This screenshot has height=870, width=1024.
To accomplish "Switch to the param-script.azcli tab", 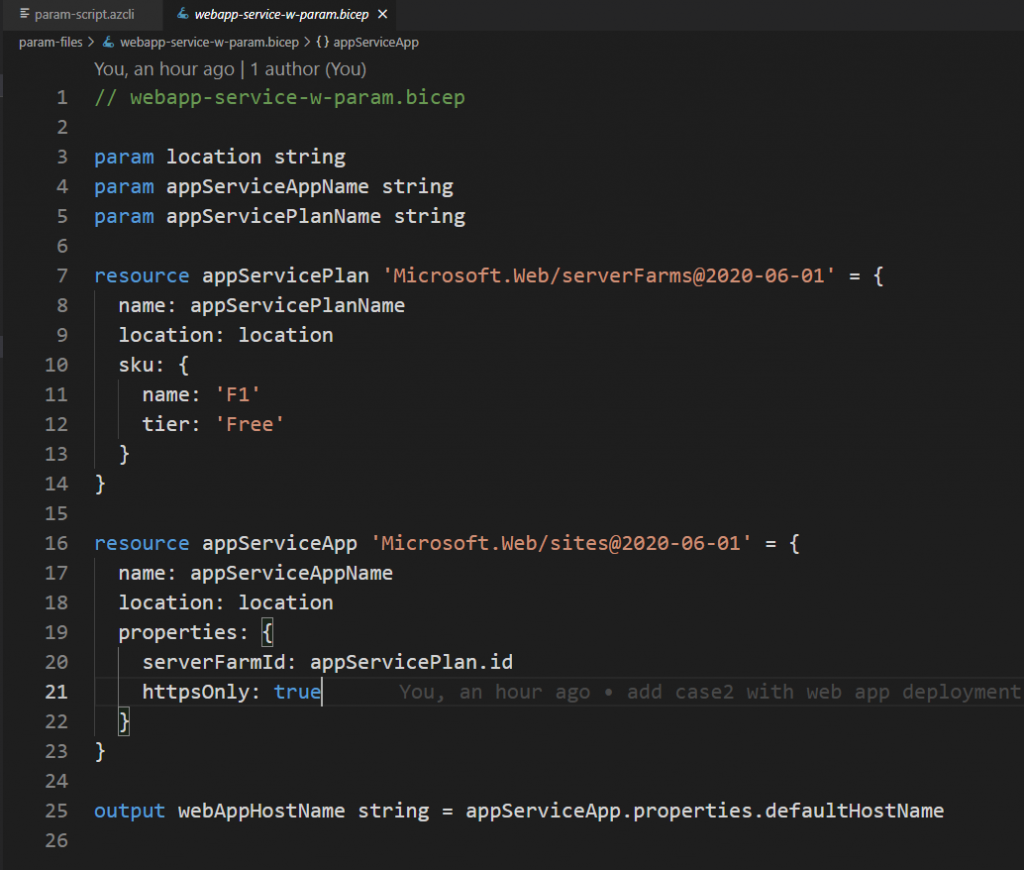I will (83, 15).
